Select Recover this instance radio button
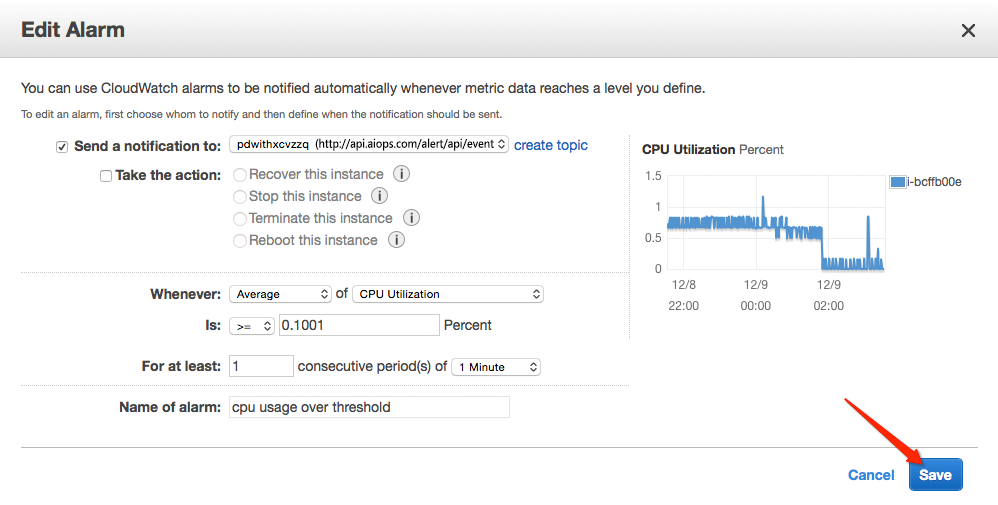The height and width of the screenshot is (505, 998). click(240, 174)
